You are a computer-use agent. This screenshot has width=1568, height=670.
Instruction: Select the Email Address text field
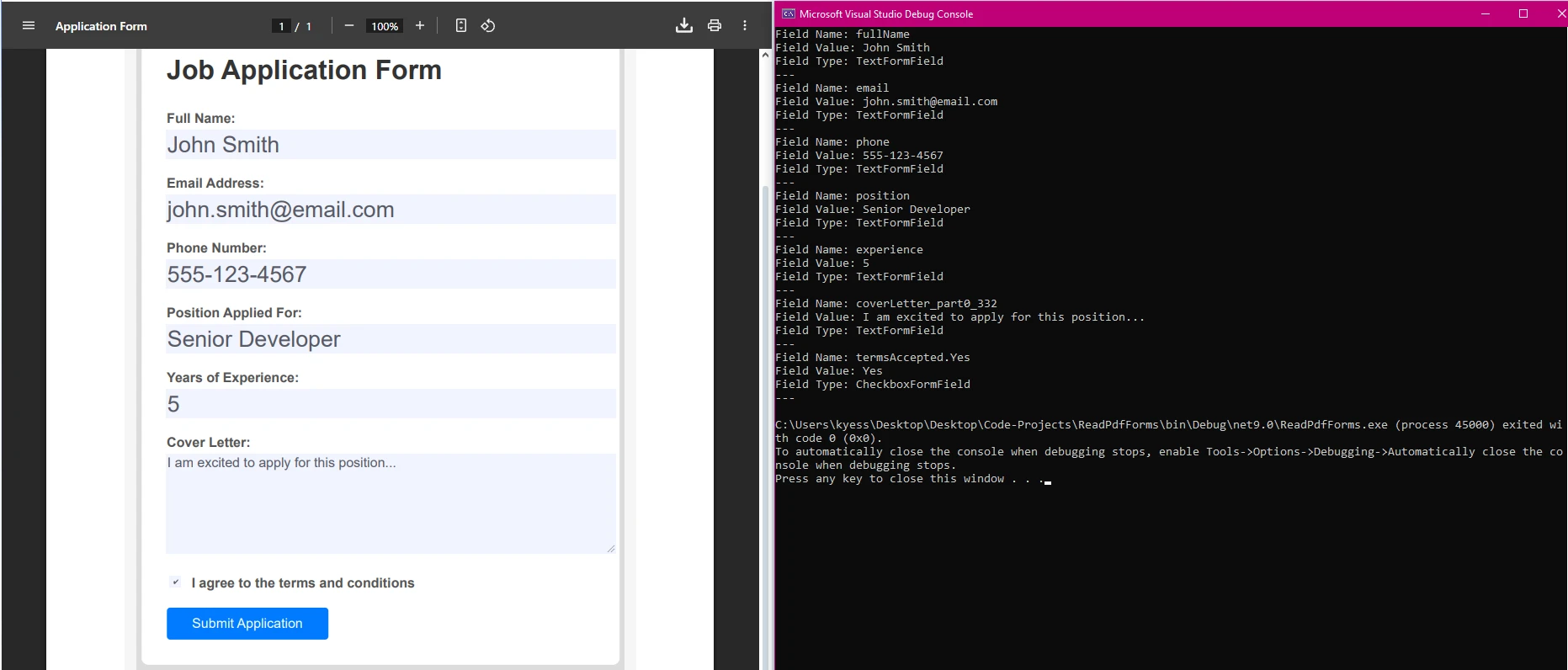point(391,210)
